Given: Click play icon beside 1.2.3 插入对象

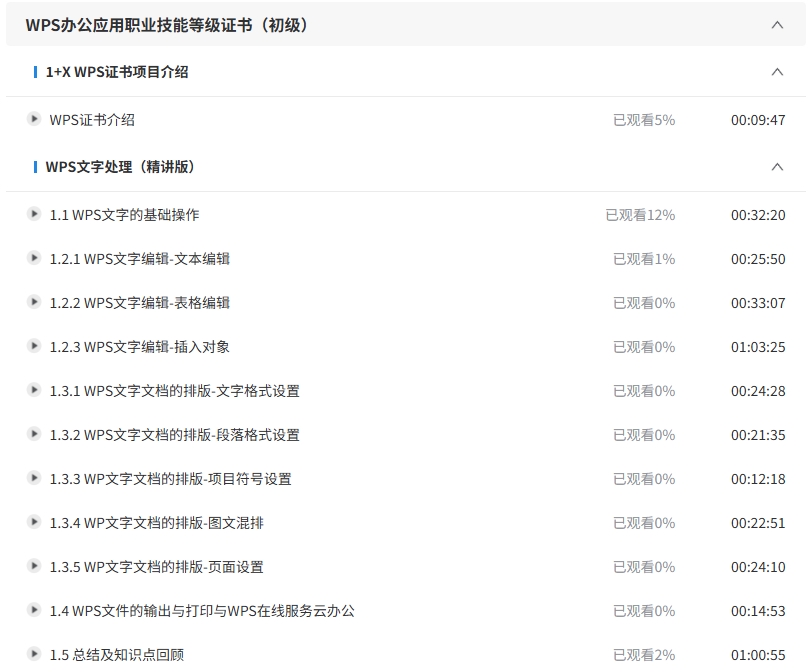Looking at the screenshot, I should [34, 346].
